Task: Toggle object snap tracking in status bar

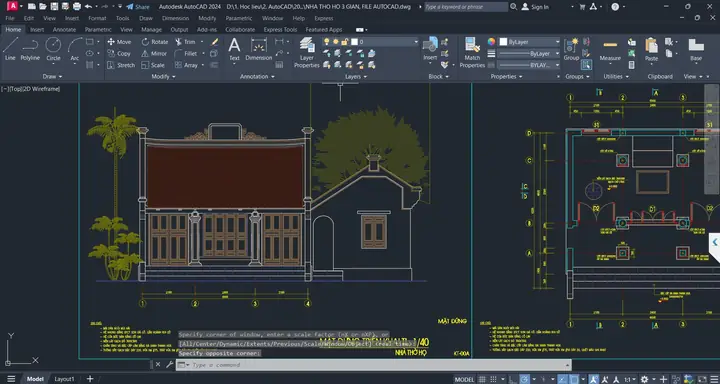Action: (562, 379)
